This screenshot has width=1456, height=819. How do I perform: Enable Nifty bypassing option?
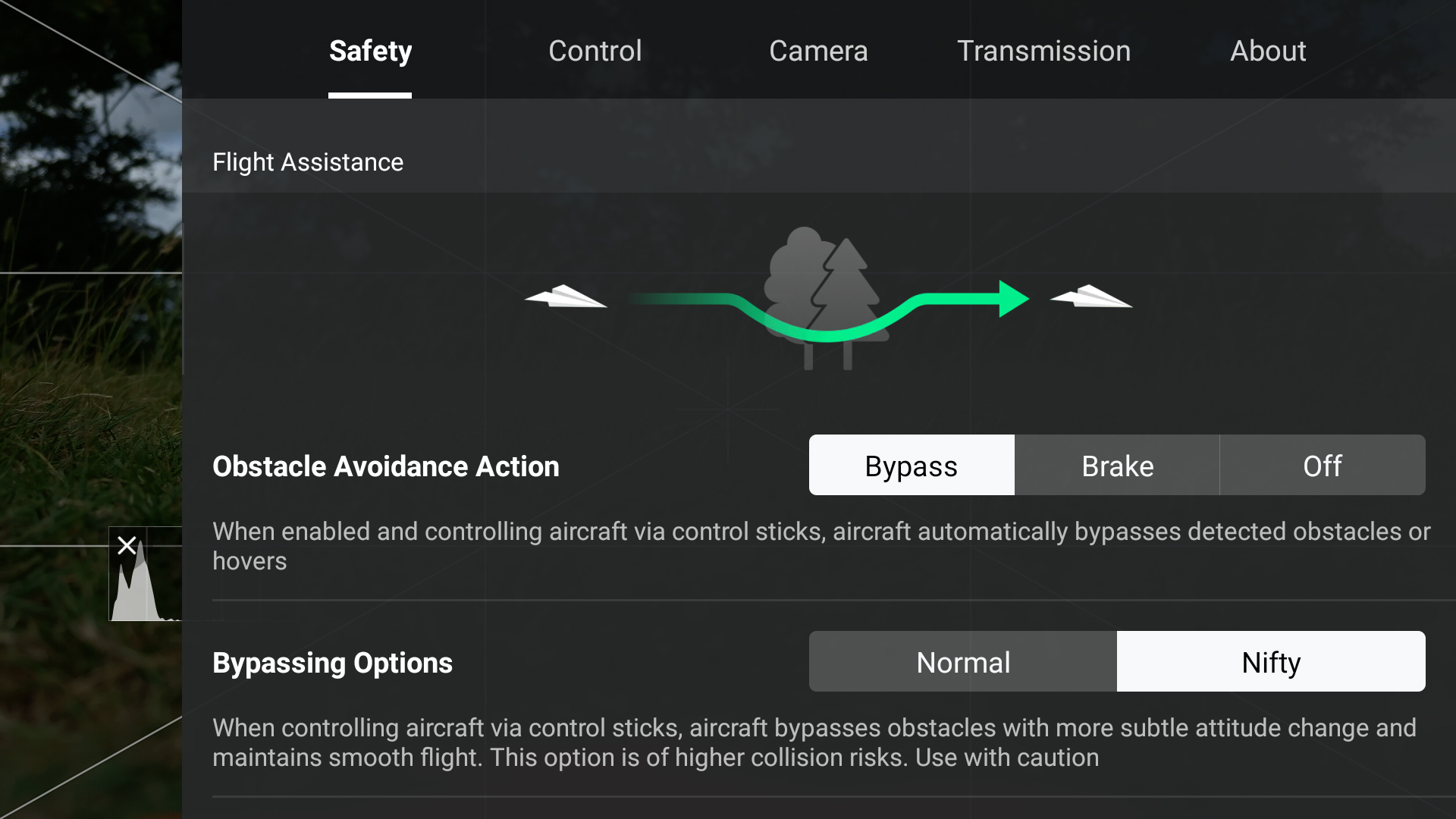[x=1271, y=661]
